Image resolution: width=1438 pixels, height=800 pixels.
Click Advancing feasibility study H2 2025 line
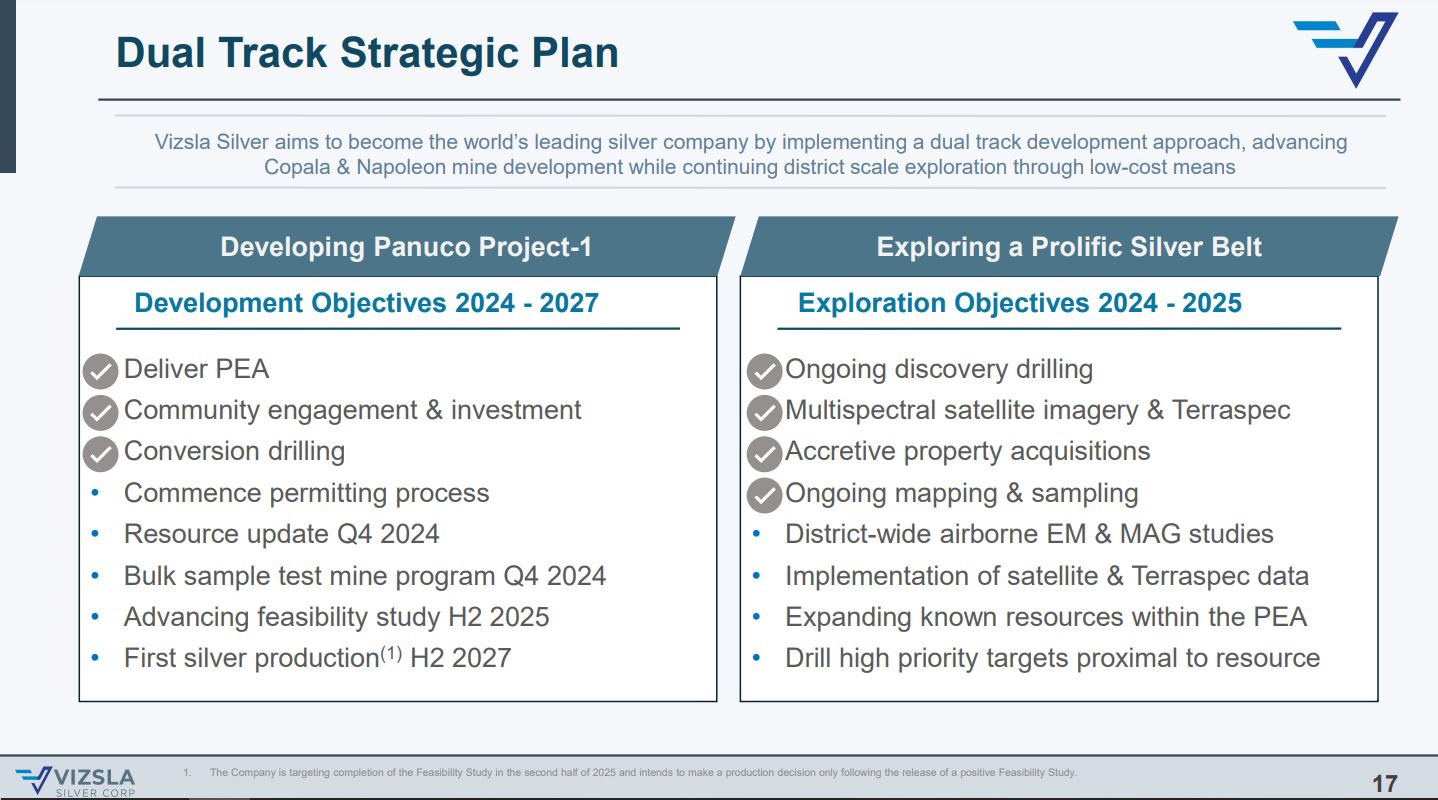pos(336,617)
